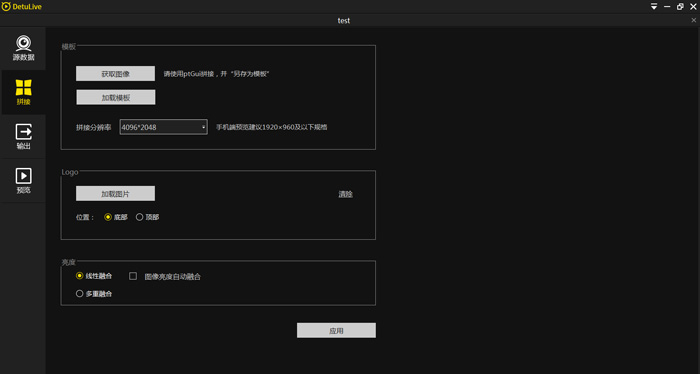
Task: Open the 输出 output section
Action: pos(23,137)
